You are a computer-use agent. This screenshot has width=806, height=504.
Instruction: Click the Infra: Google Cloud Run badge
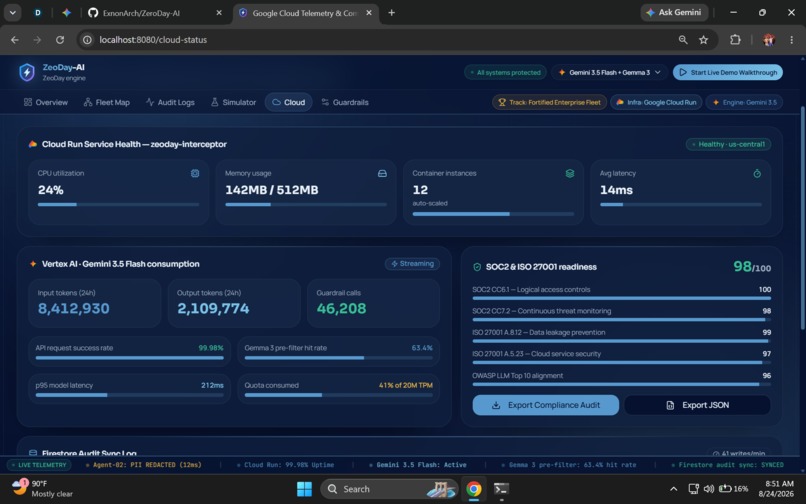[x=656, y=102]
